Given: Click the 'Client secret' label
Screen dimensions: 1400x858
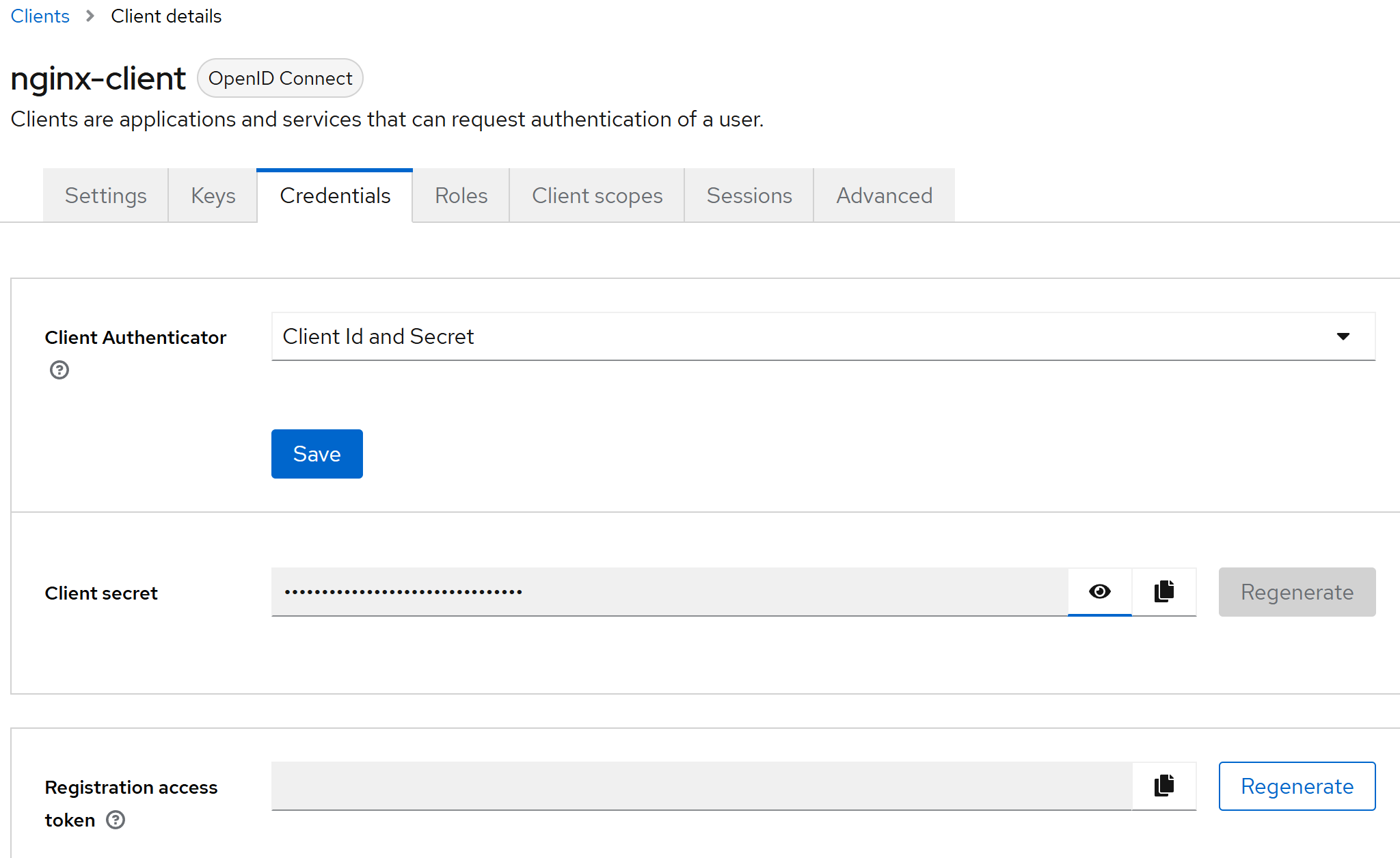Looking at the screenshot, I should (x=101, y=593).
